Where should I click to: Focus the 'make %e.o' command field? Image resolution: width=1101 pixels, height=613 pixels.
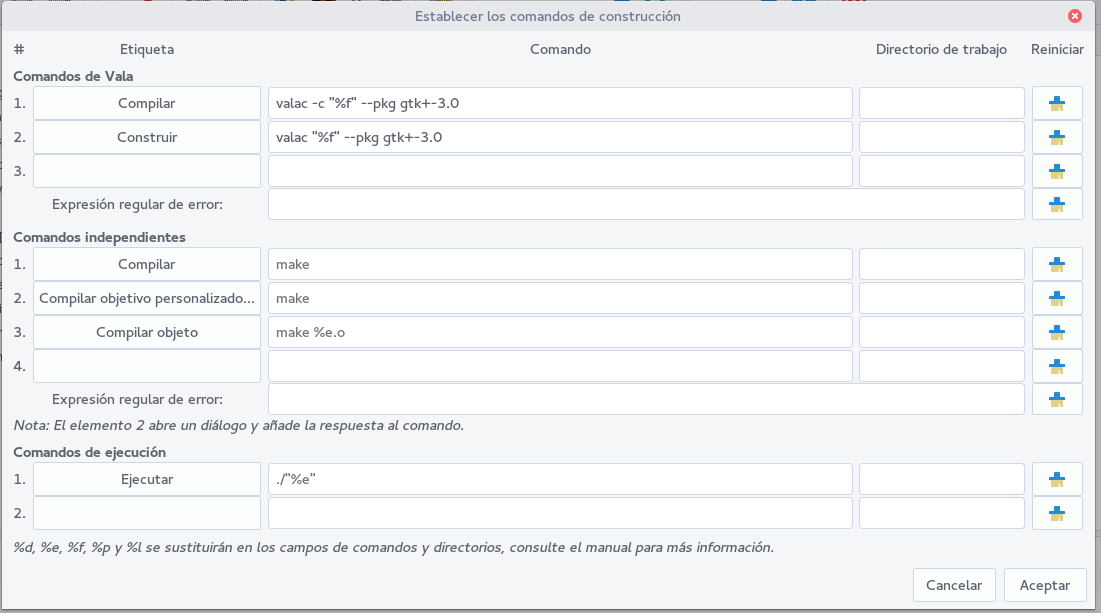[x=560, y=332]
